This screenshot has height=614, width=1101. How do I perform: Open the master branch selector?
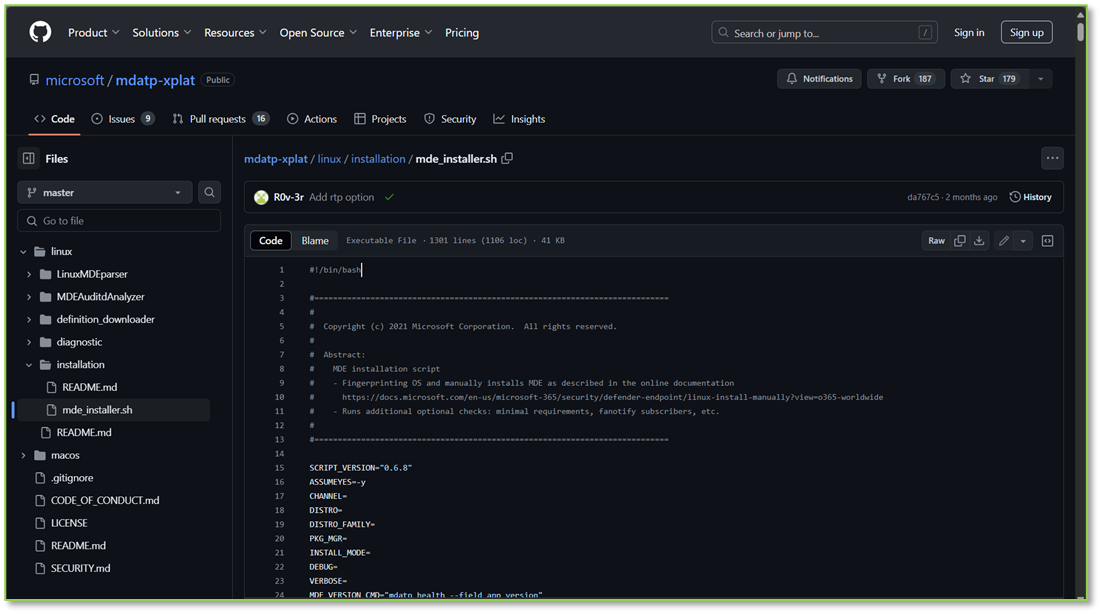tap(104, 192)
